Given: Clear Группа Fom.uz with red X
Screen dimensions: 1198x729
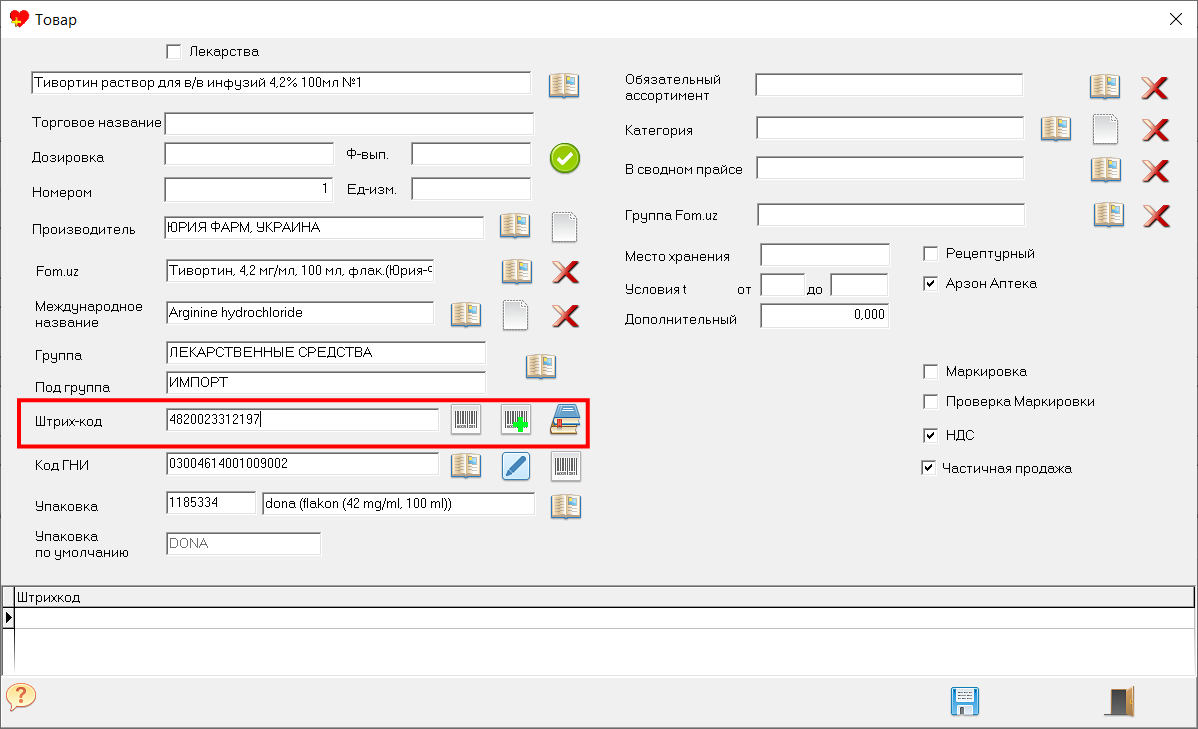Looking at the screenshot, I should tap(1157, 216).
